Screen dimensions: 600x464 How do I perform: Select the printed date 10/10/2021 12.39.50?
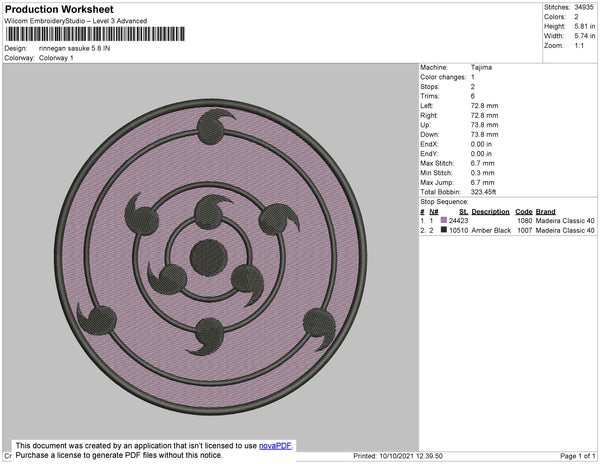pyautogui.click(x=411, y=456)
